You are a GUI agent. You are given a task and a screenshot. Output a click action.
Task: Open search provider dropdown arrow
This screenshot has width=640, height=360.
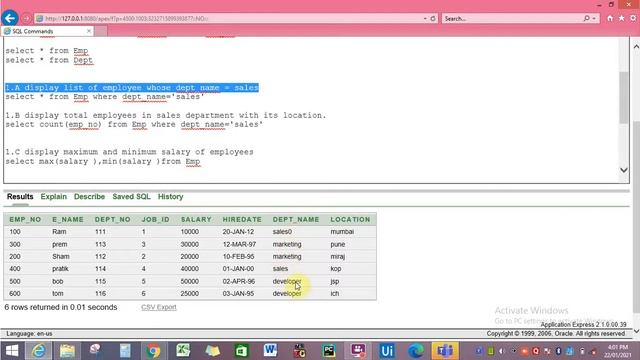(x=594, y=18)
